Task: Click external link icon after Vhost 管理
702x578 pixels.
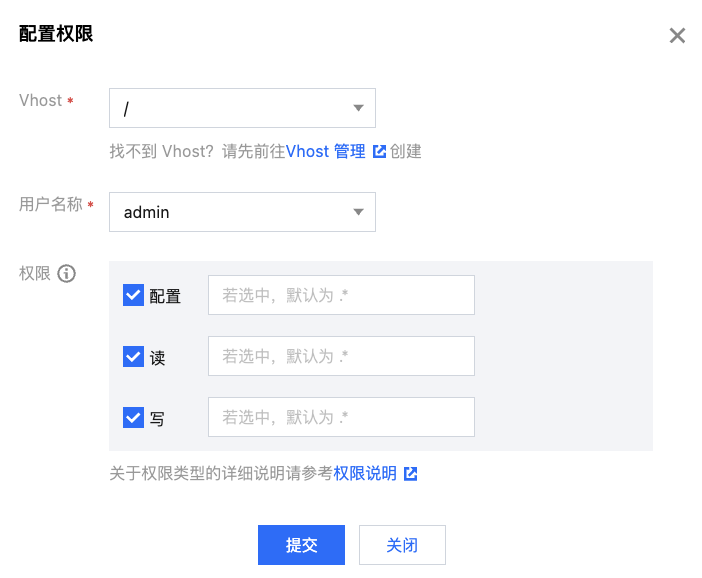Action: tap(379, 152)
